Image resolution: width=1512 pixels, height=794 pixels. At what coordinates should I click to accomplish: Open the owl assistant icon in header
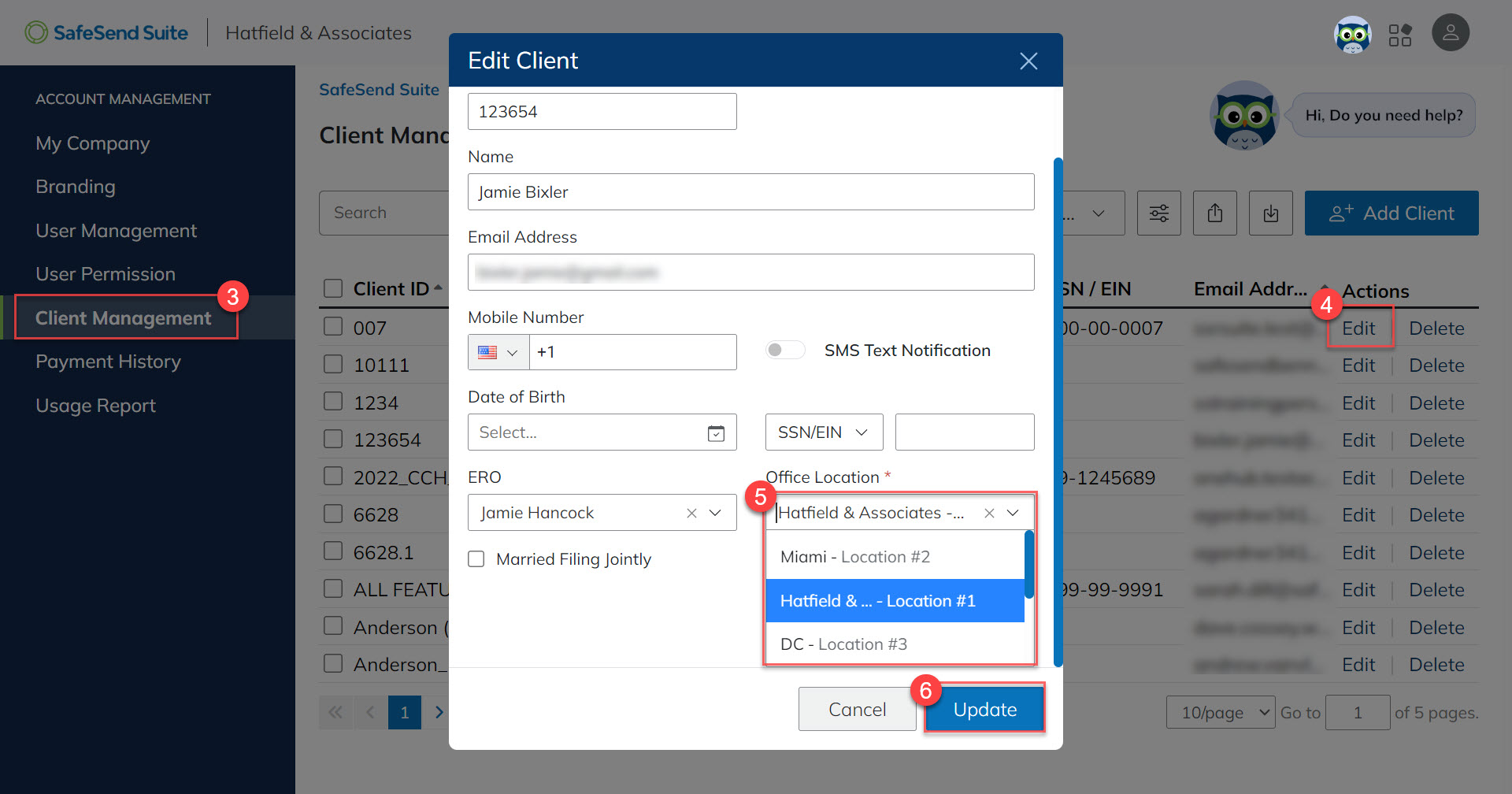(1352, 35)
